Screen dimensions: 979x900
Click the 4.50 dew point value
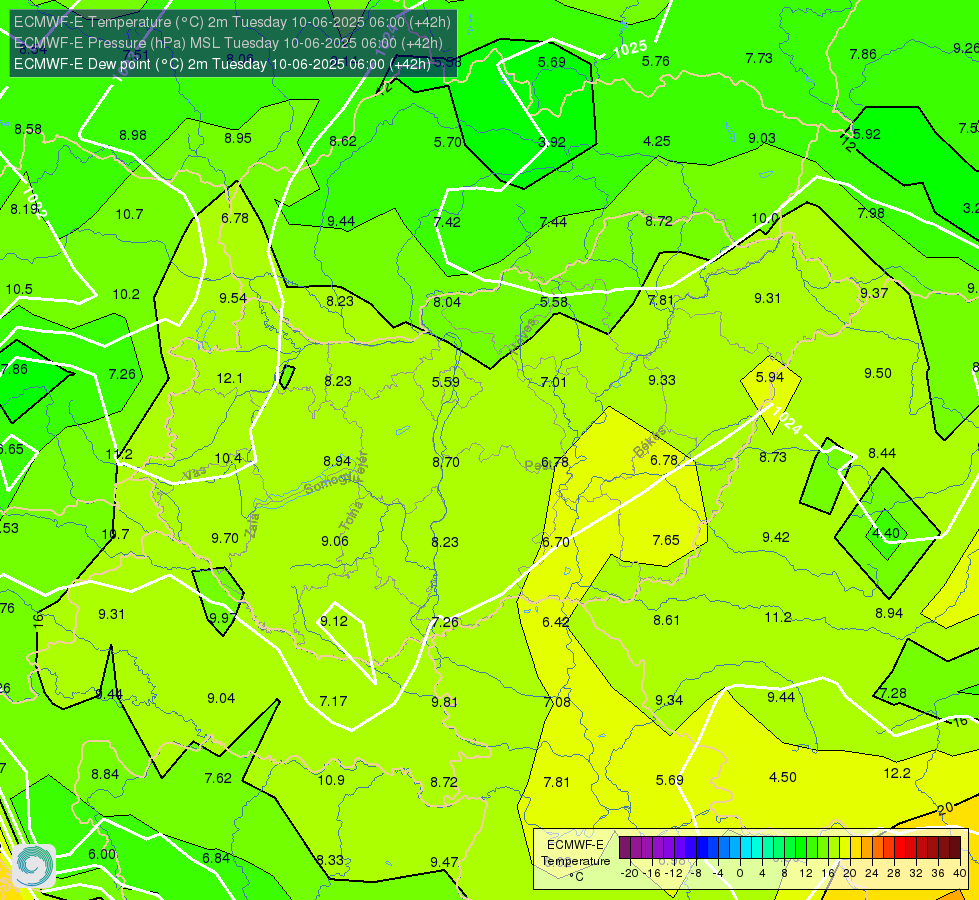(x=782, y=778)
